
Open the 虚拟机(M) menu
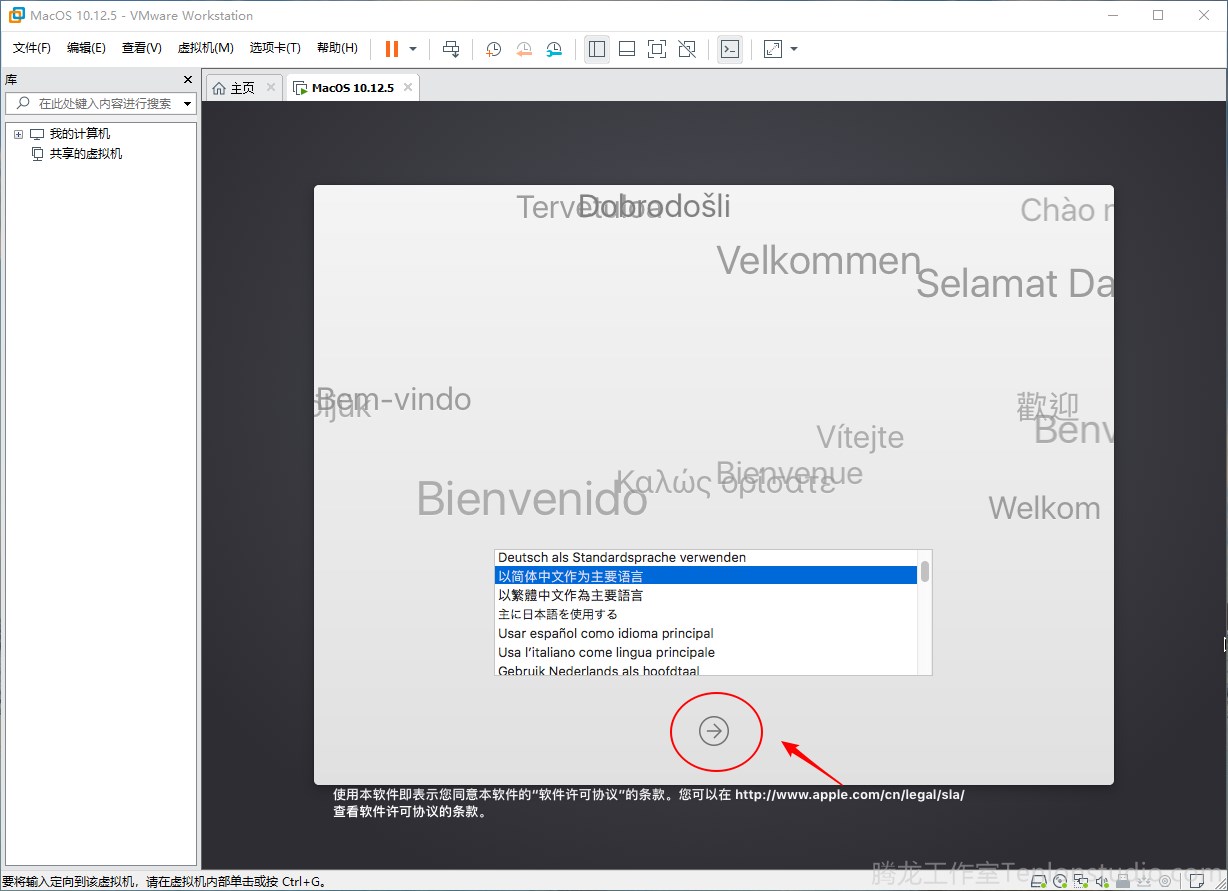click(205, 48)
